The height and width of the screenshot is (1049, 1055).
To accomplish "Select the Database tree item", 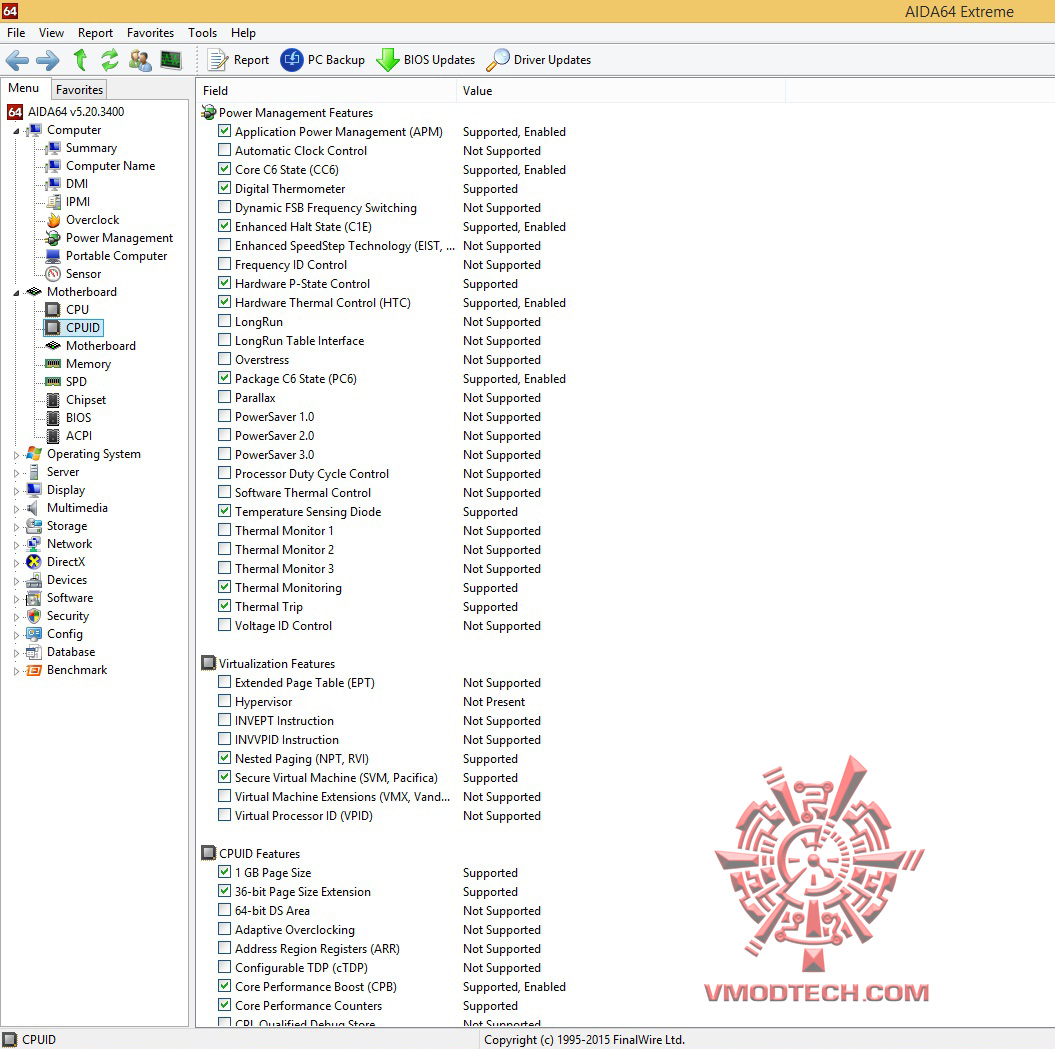I will [x=71, y=652].
